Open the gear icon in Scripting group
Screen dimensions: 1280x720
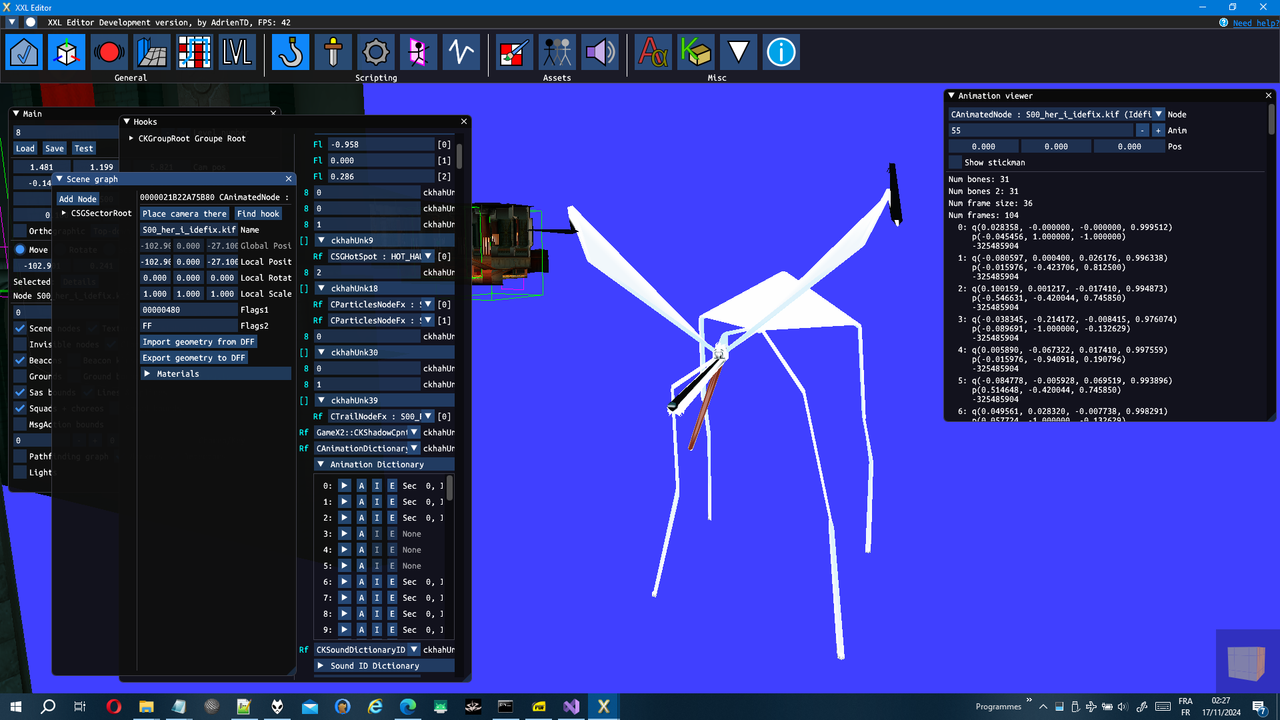coord(376,52)
